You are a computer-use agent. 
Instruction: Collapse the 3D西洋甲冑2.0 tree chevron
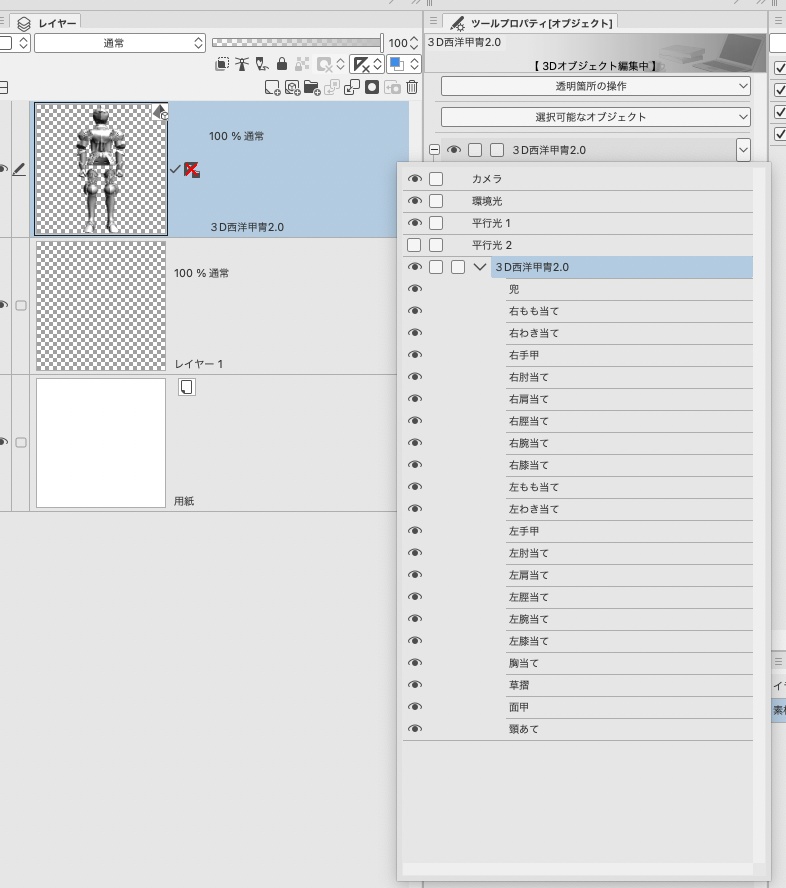(480, 267)
